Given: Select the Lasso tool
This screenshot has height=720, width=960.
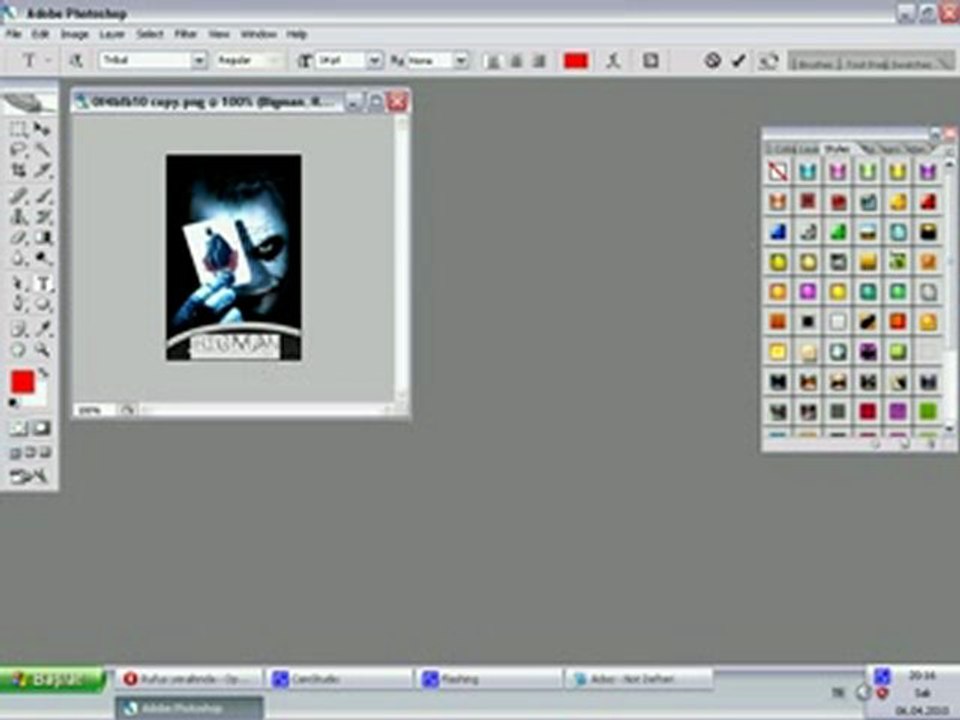Looking at the screenshot, I should pos(18,149).
